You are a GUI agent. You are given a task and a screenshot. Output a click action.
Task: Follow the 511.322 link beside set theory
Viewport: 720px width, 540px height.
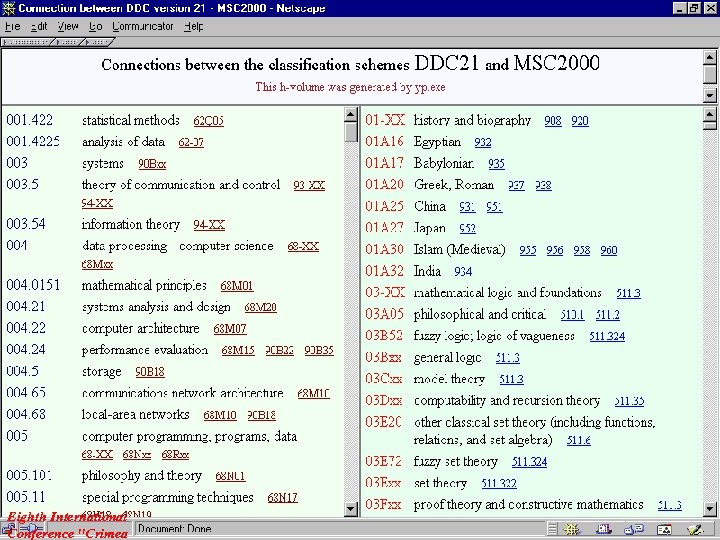(499, 484)
